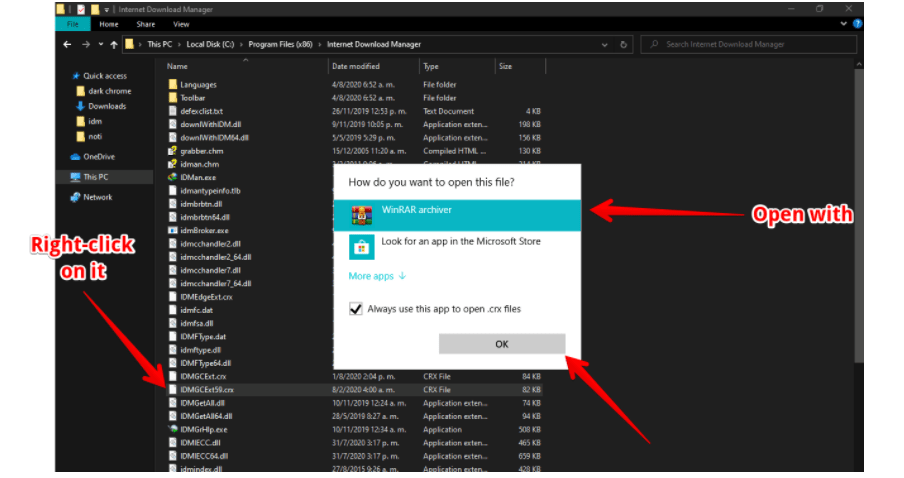Select idmantypeinfo.tlb file
This screenshot has height=478, width=904.
point(210,190)
